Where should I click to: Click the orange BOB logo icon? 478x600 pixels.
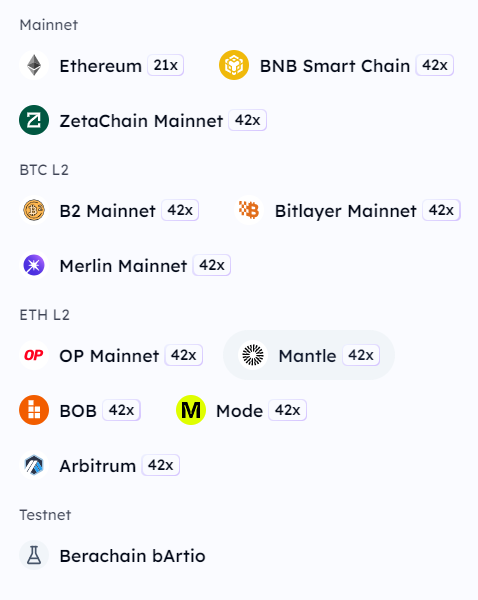click(x=34, y=410)
